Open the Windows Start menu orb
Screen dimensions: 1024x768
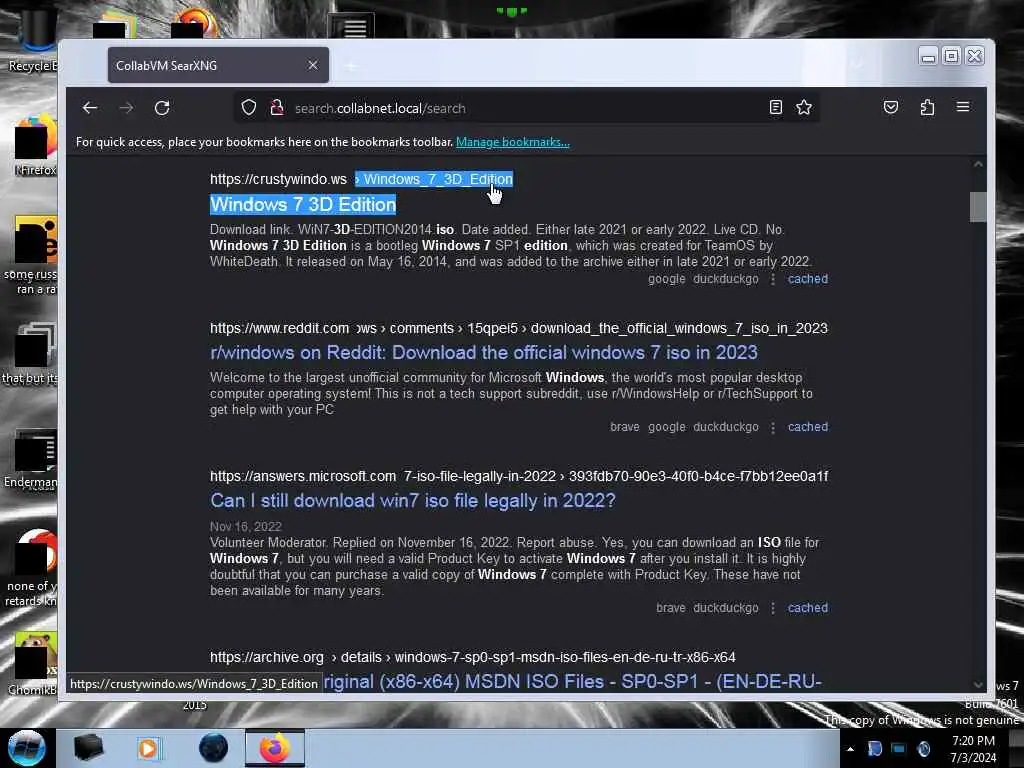[27, 748]
